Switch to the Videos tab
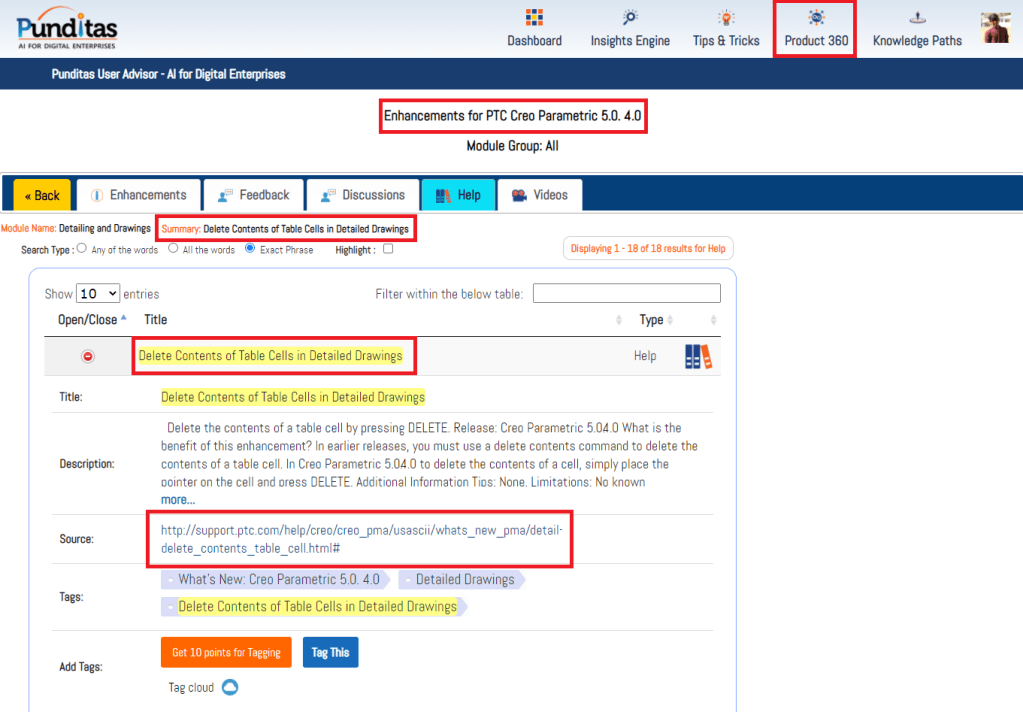Image resolution: width=1023 pixels, height=712 pixels. click(539, 195)
